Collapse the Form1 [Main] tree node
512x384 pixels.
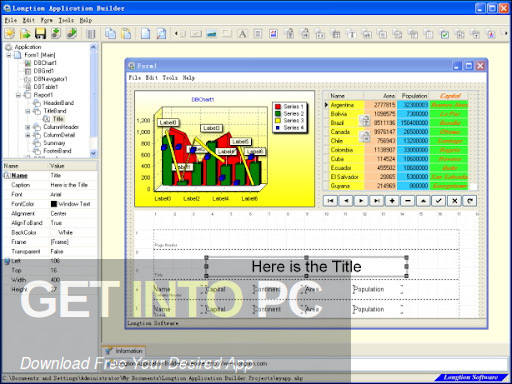(x=9, y=55)
